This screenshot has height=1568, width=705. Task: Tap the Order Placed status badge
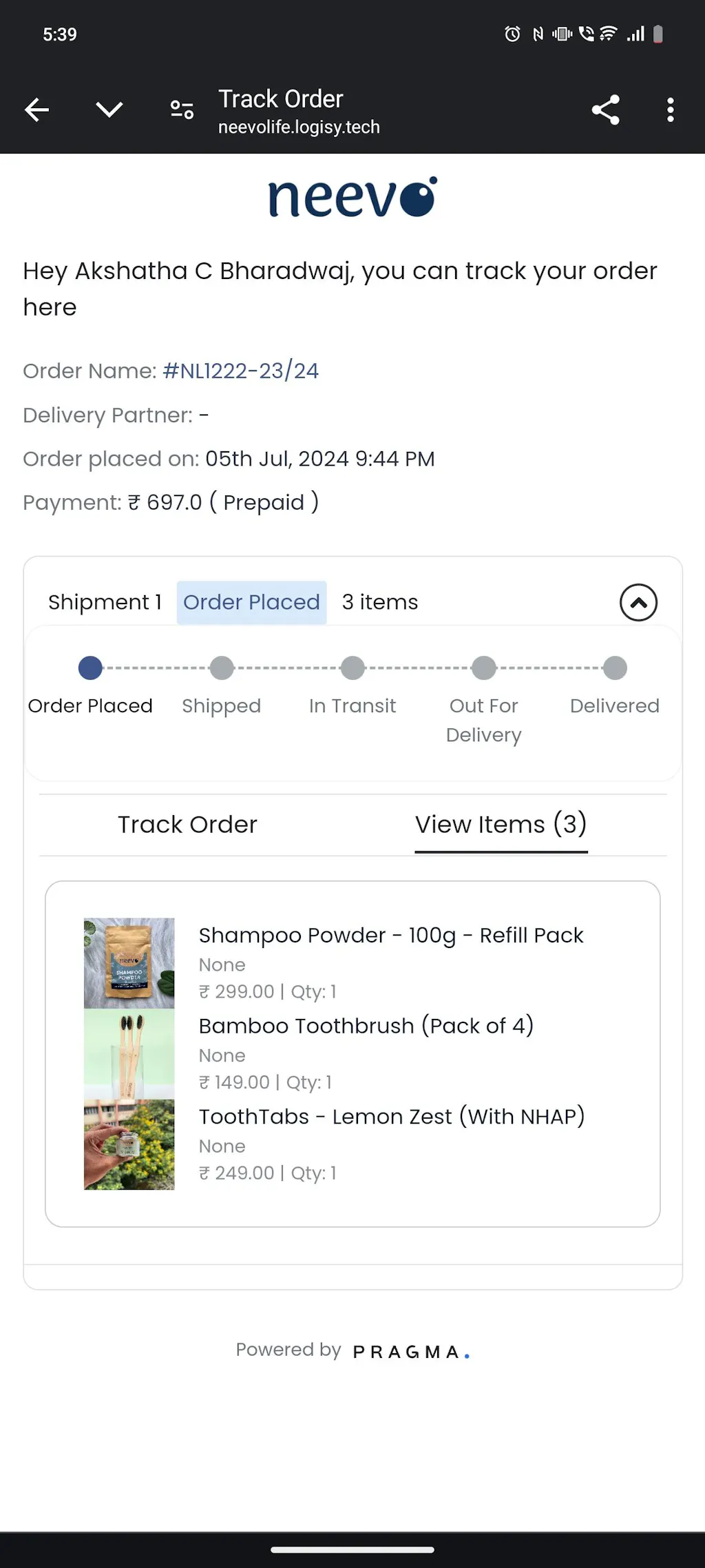pyautogui.click(x=251, y=603)
